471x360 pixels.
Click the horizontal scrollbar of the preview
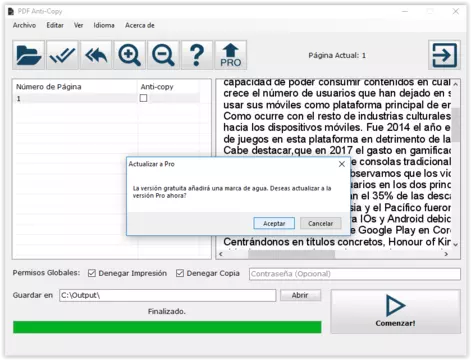(333, 254)
